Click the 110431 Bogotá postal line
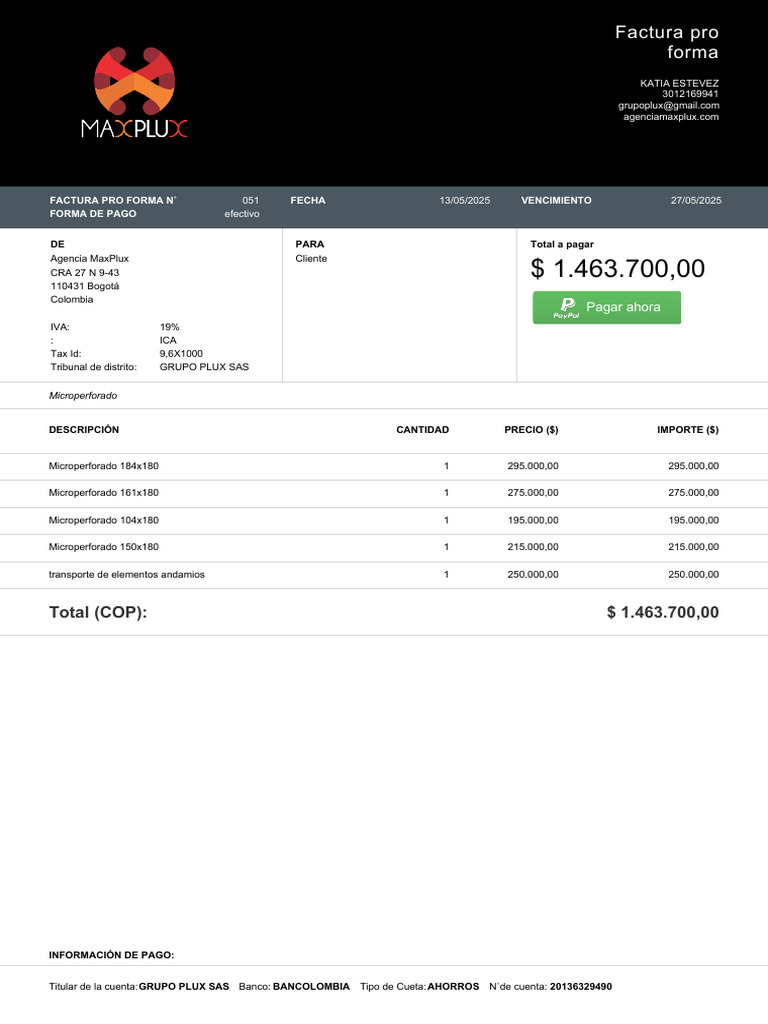This screenshot has width=768, height=1024. point(85,286)
